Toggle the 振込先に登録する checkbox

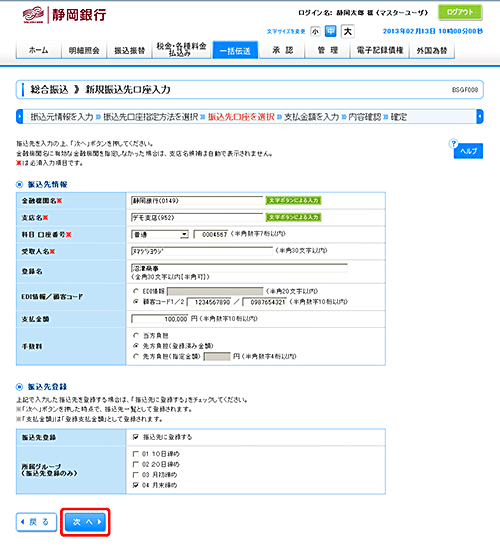[x=135, y=437]
